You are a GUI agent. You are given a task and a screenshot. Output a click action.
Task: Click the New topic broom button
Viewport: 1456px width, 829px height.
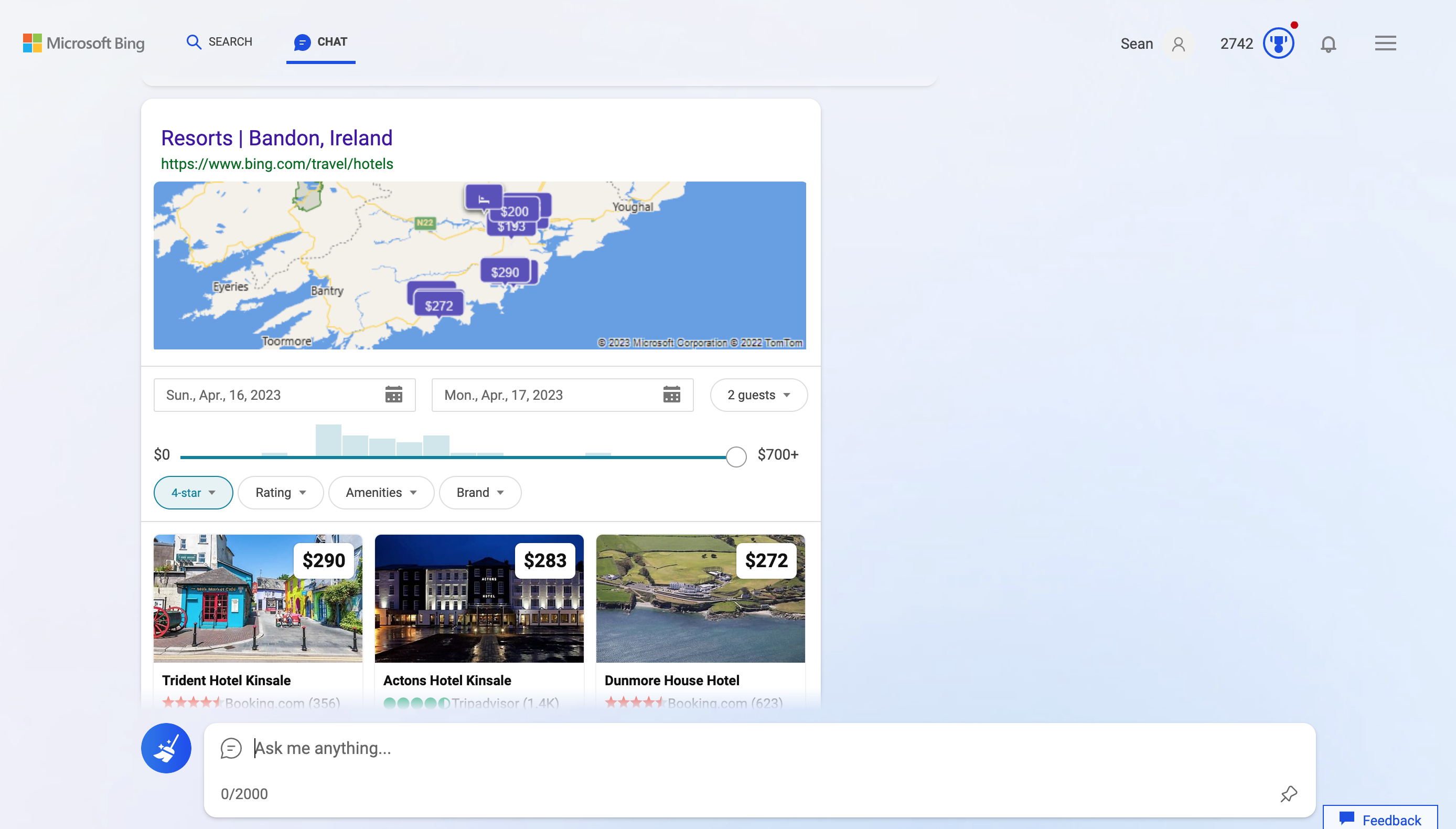click(x=166, y=748)
